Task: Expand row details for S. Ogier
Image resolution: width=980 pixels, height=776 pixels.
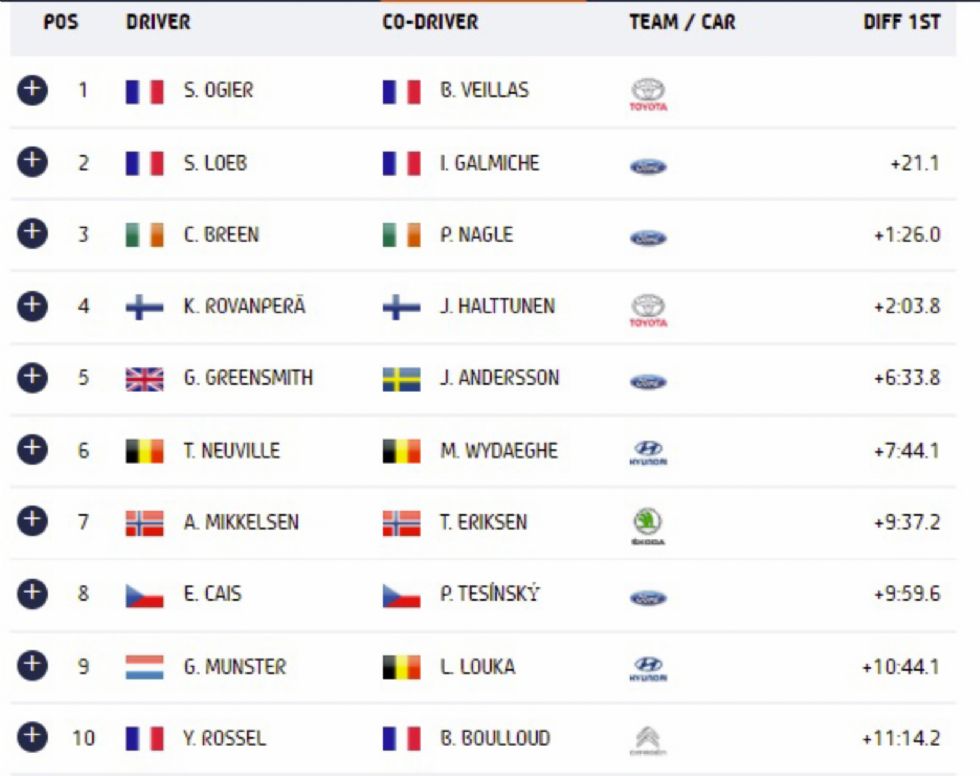Action: point(32,90)
